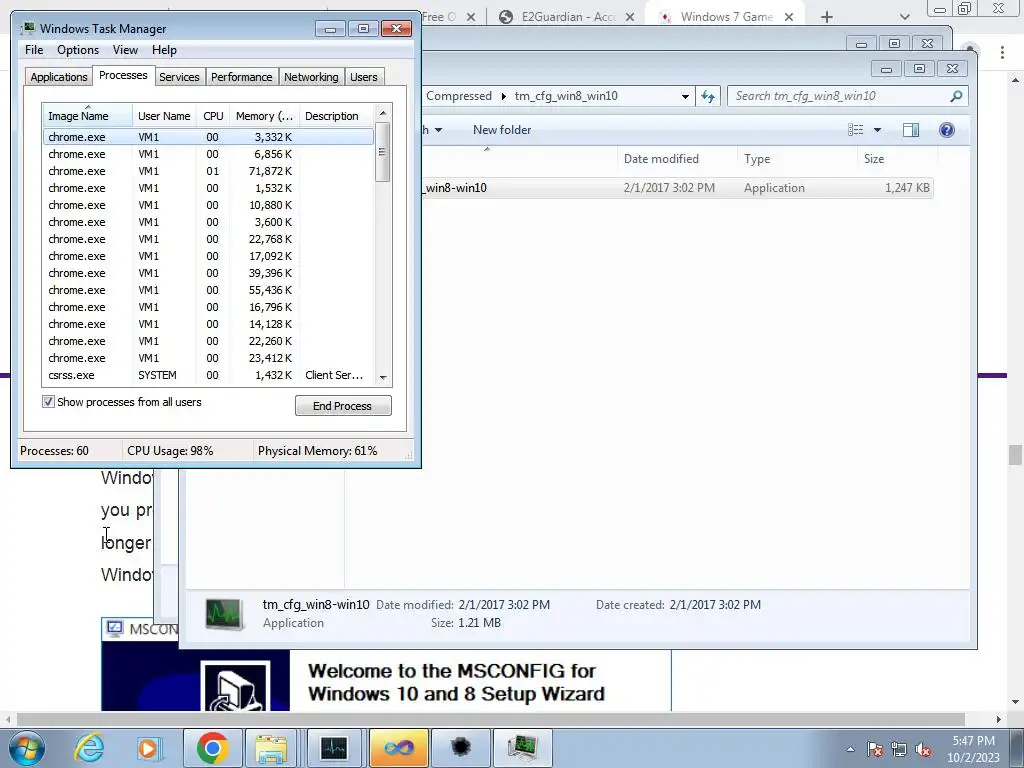
Task: Open Internet Explorer from the taskbar
Action: [x=89, y=747]
